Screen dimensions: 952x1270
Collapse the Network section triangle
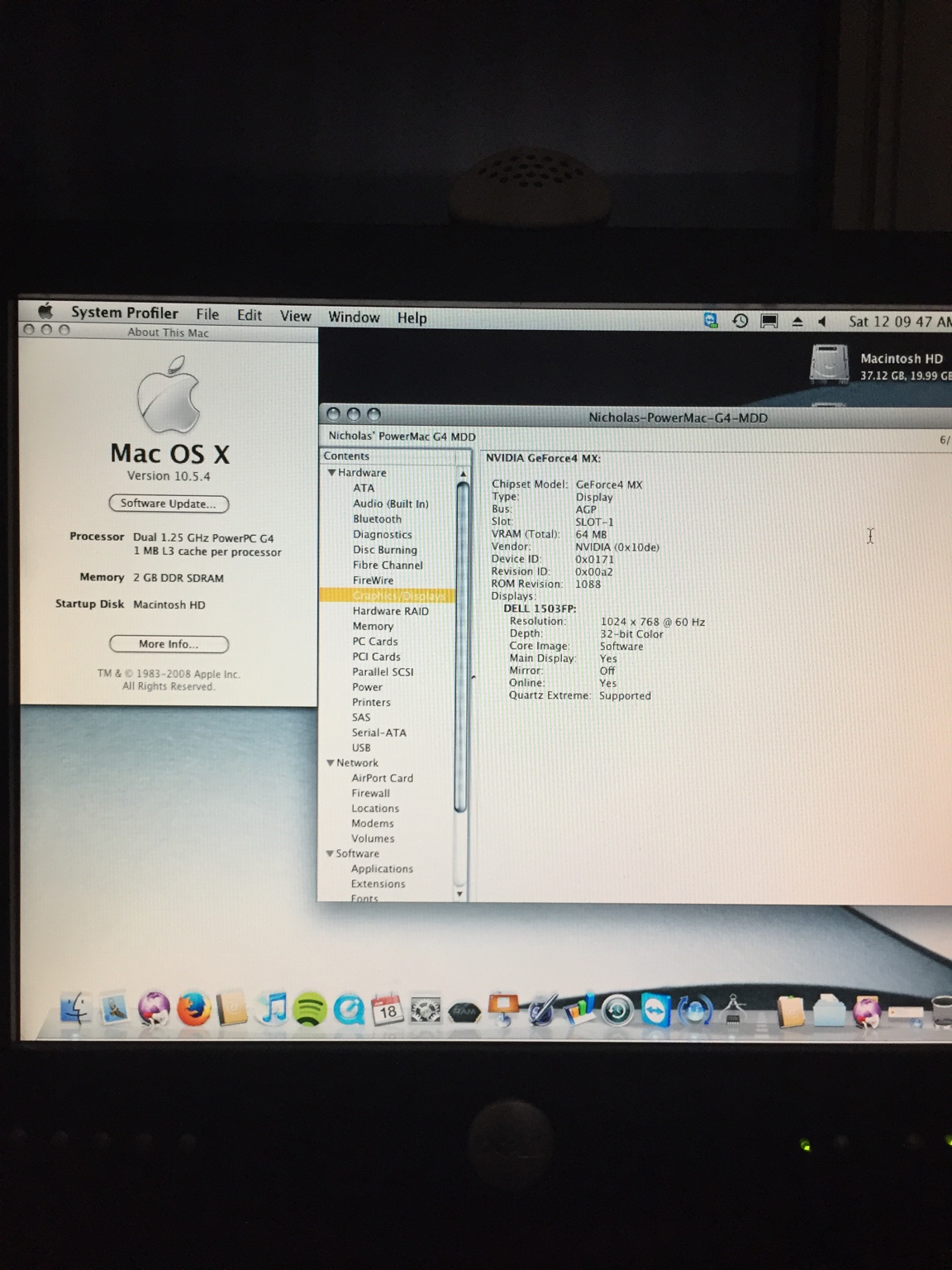click(x=331, y=763)
